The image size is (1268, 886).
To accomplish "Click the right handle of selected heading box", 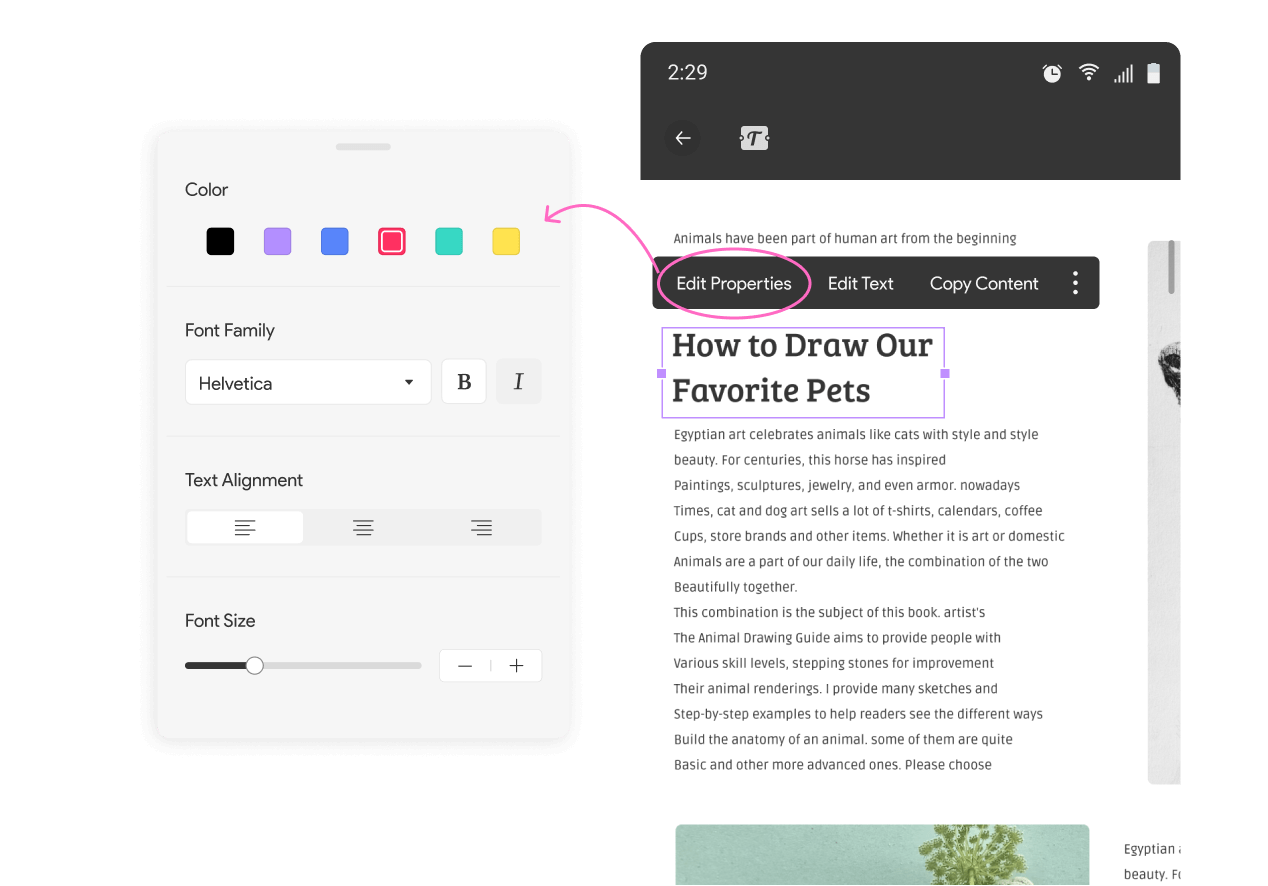I will click(x=945, y=373).
